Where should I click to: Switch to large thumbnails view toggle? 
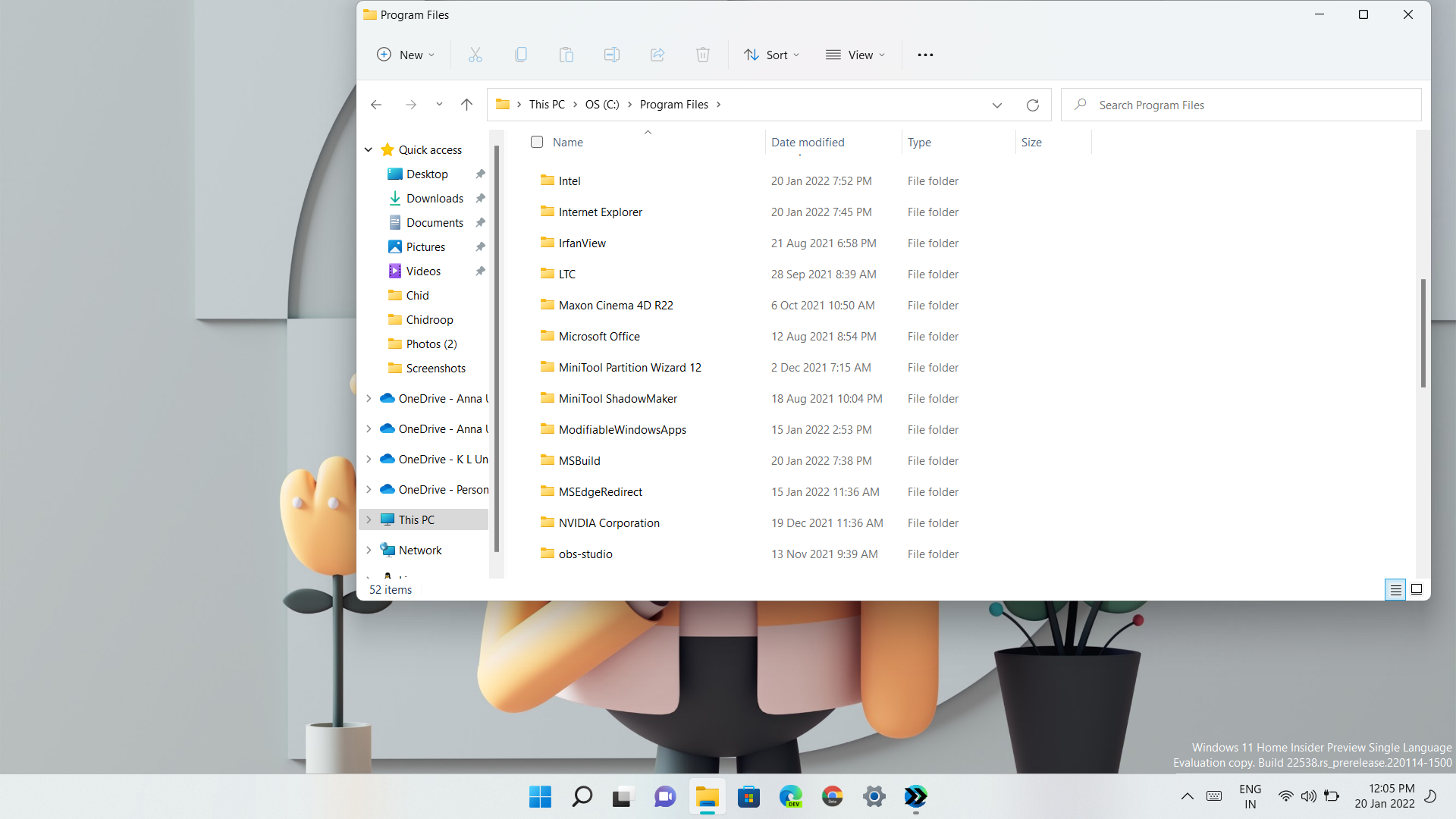pyautogui.click(x=1416, y=589)
